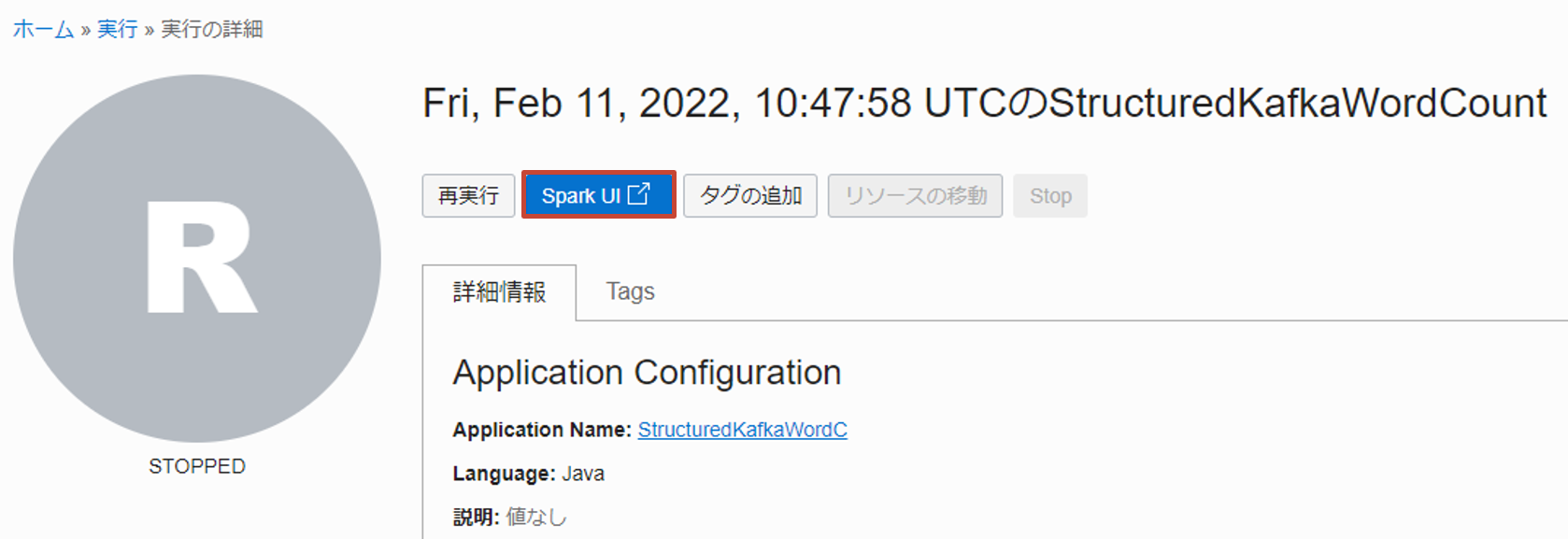The image size is (1568, 539).
Task: Go to the ホーム breadcrumb link
Action: coord(43,30)
